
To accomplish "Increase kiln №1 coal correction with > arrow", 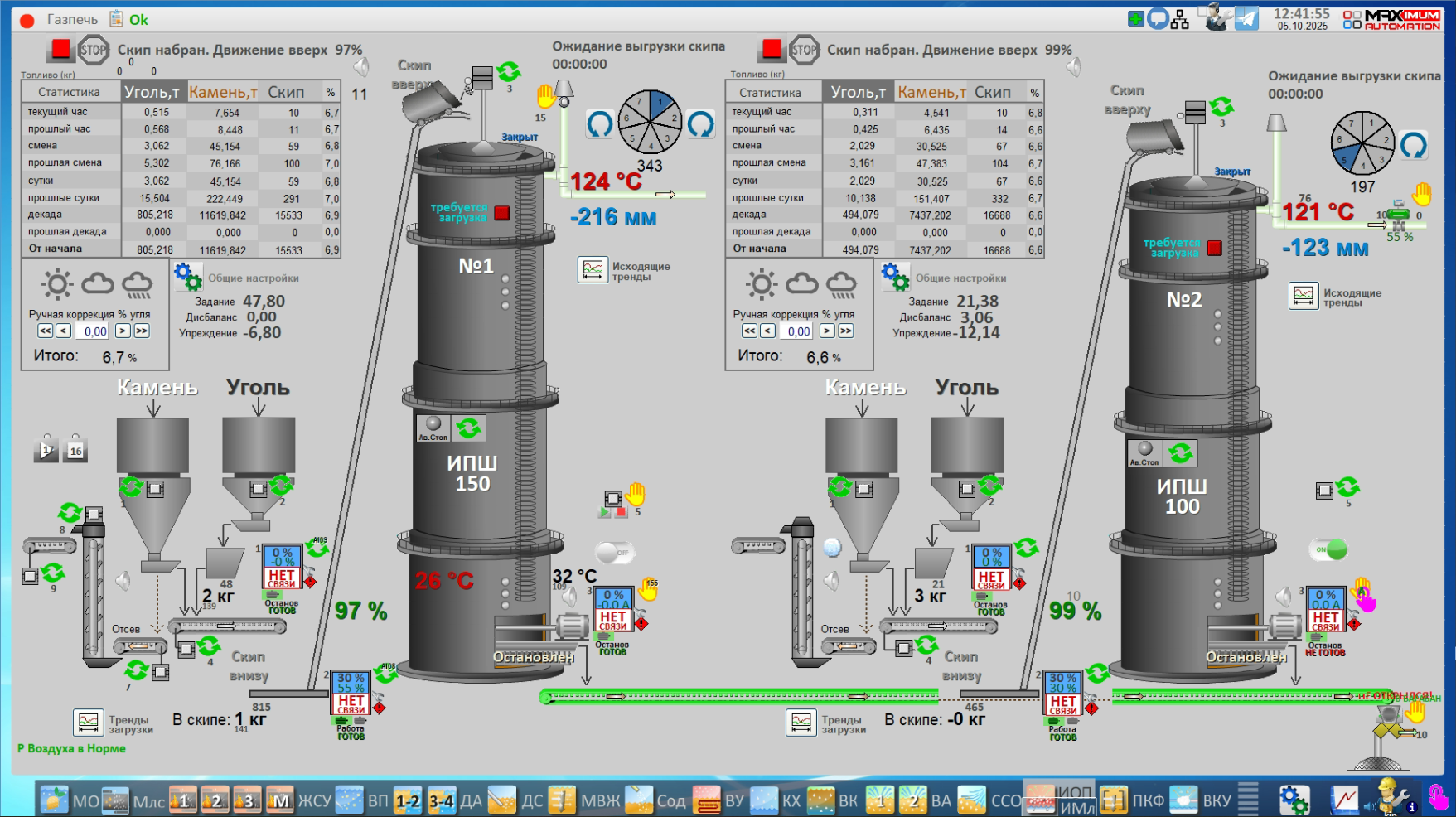I will [x=122, y=331].
